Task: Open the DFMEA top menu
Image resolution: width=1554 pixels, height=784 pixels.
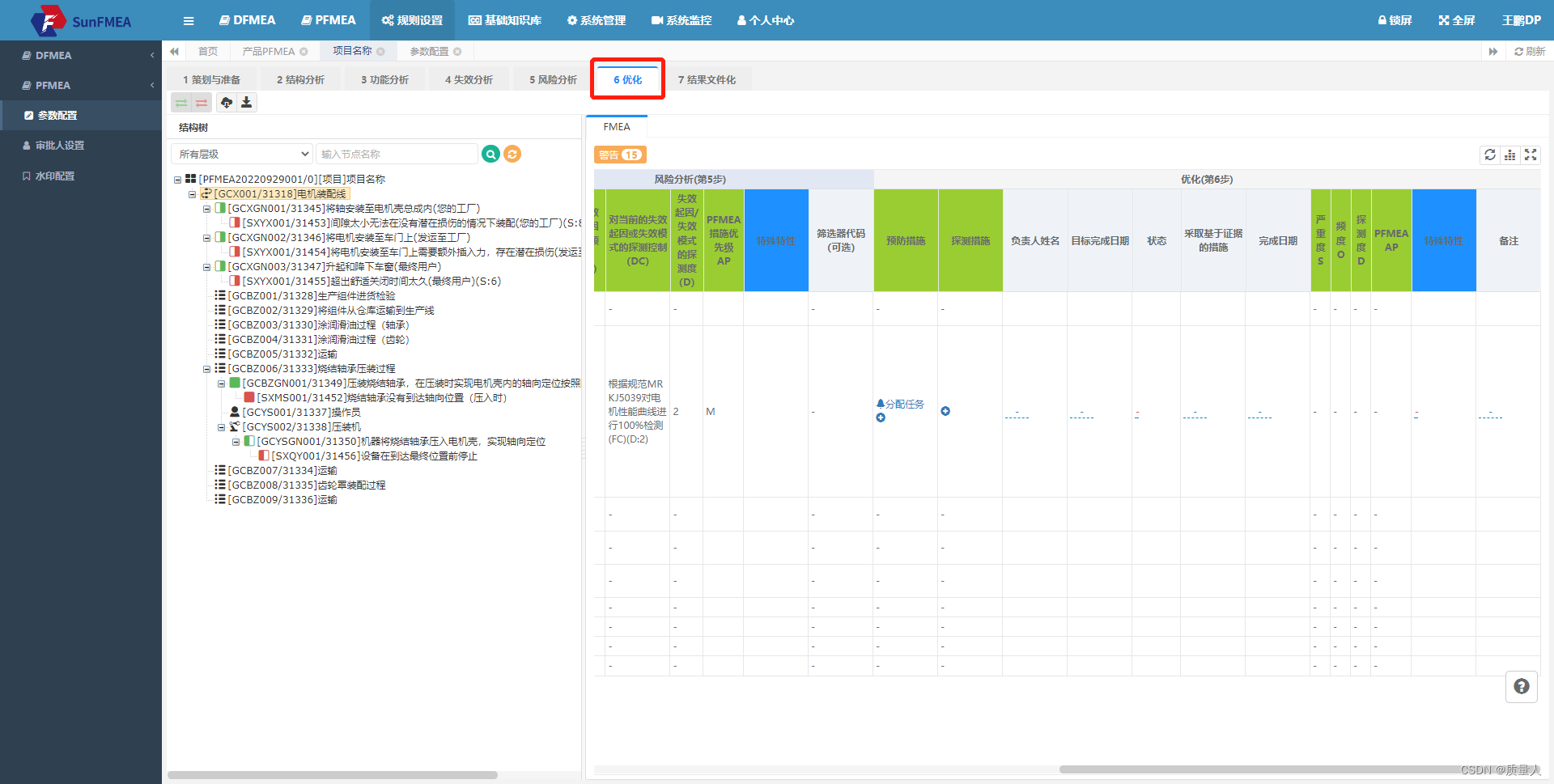Action: point(248,20)
